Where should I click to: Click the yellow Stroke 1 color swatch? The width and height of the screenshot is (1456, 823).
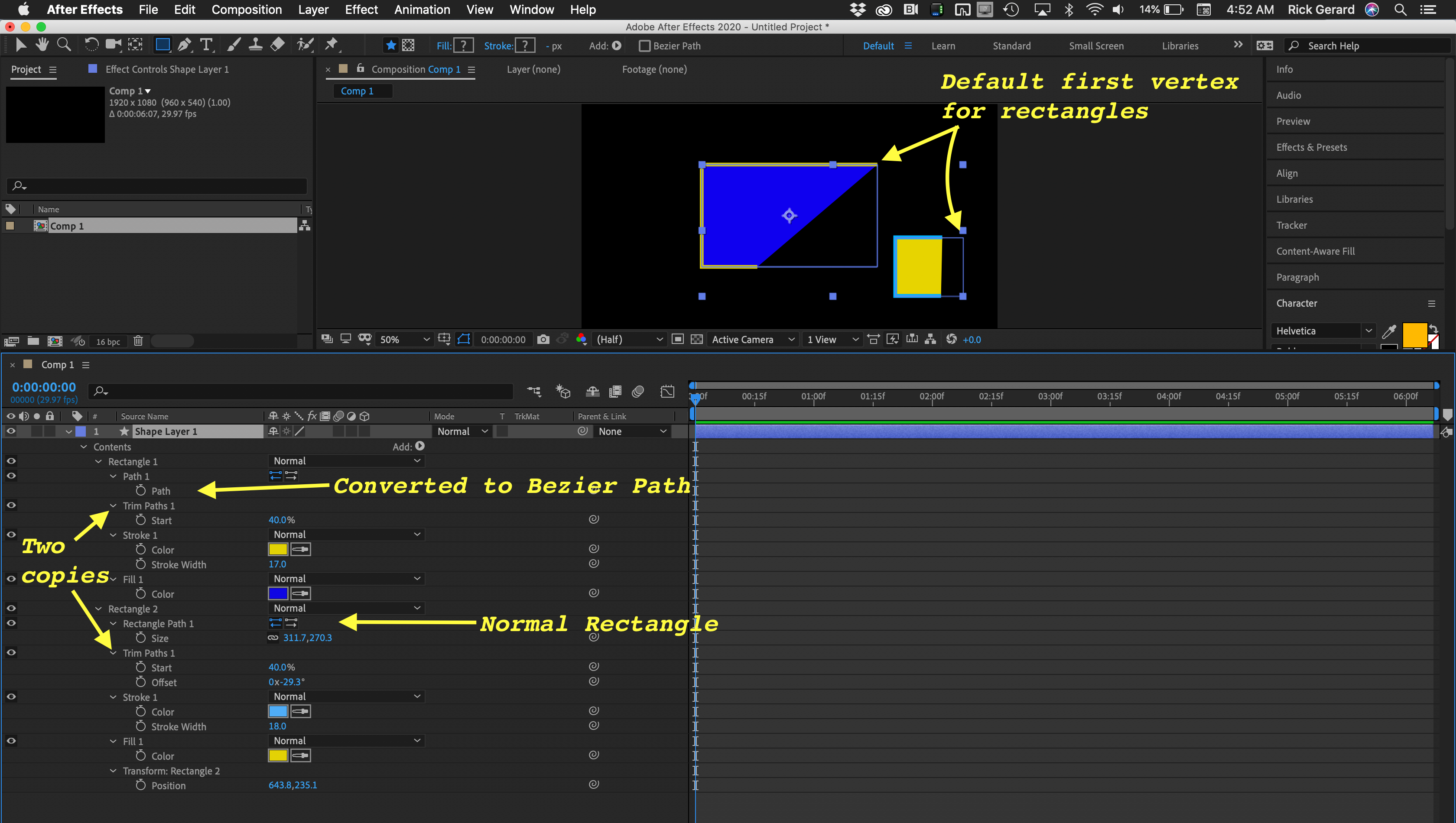click(x=278, y=549)
